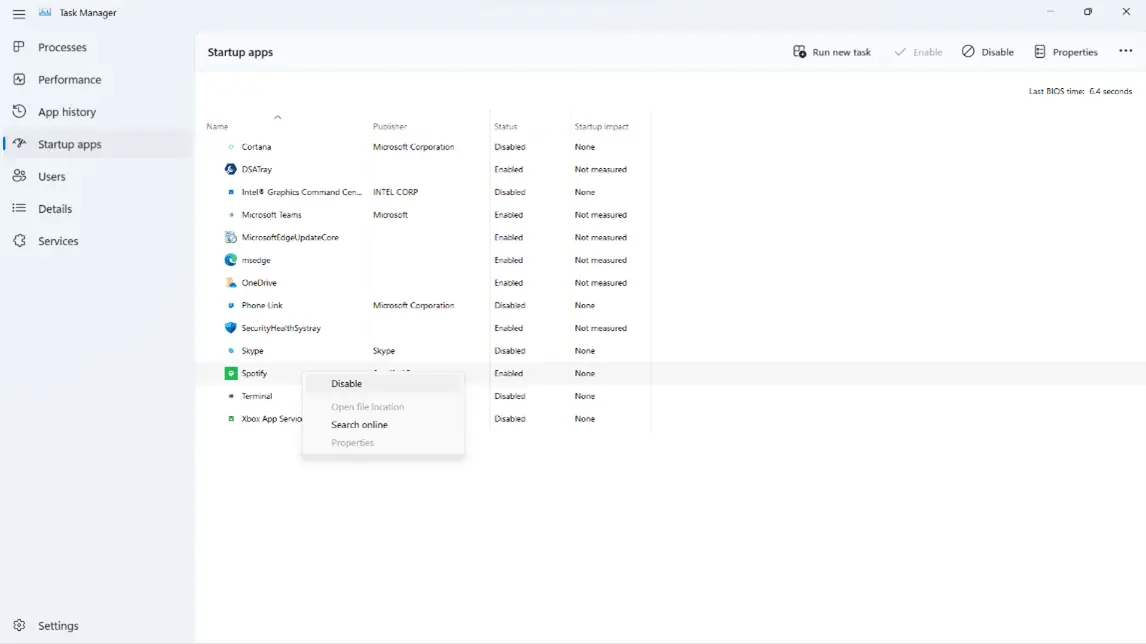Click the Last BIOS time text
The image size is (1146, 644).
tap(1080, 91)
